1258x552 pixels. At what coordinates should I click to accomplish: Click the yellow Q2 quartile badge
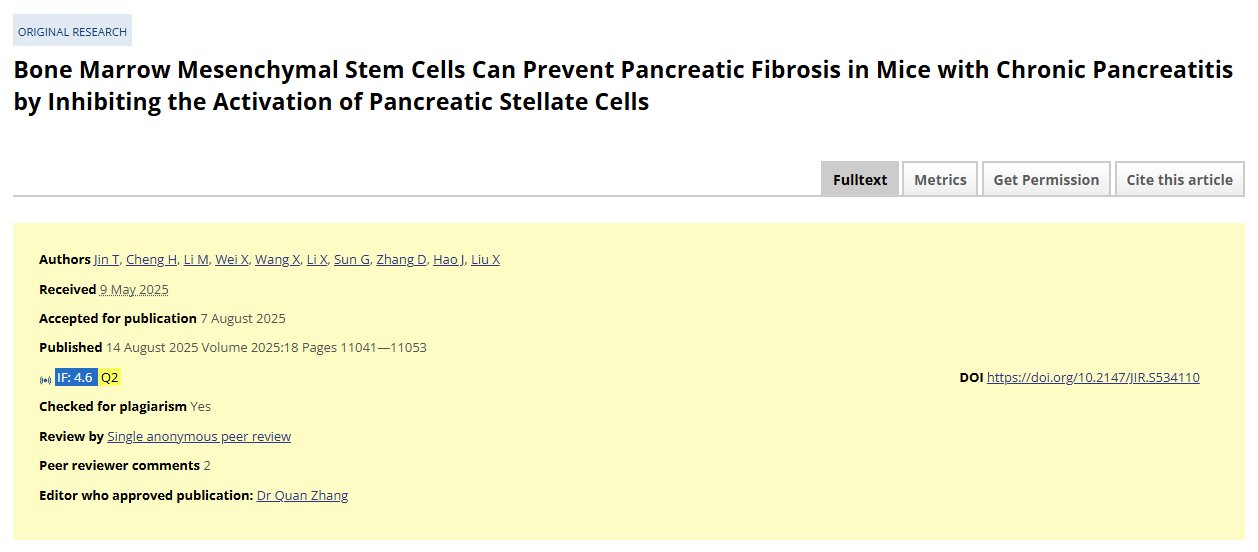[x=110, y=377]
